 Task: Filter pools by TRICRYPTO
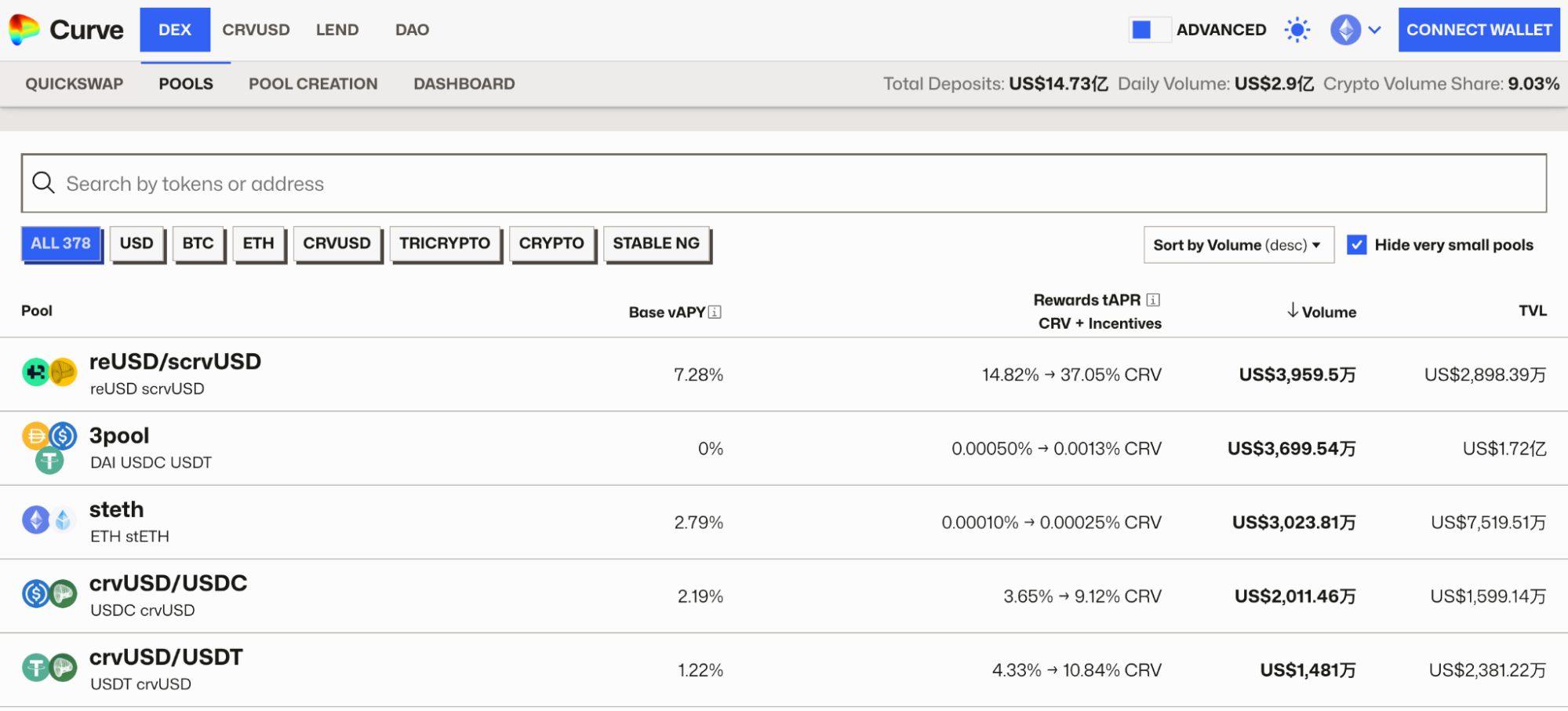444,244
